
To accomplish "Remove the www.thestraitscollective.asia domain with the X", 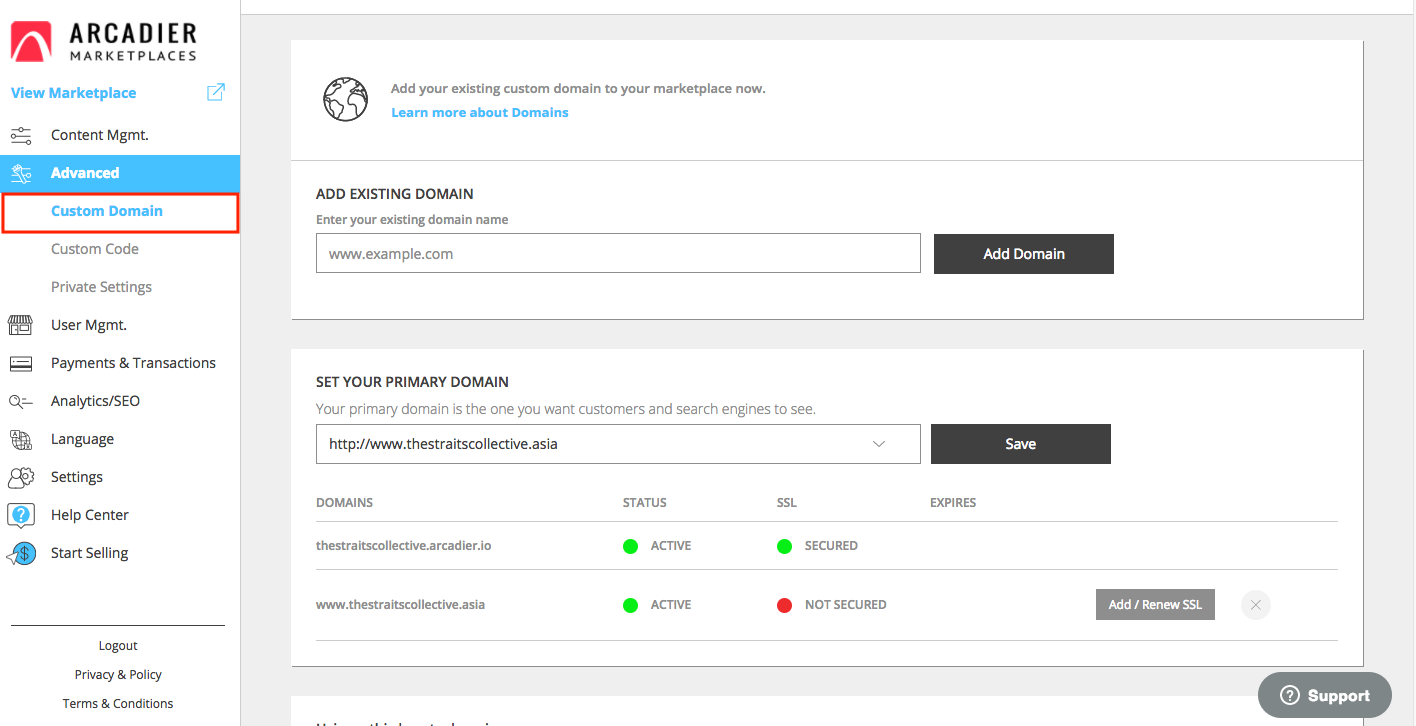I will point(1256,605).
